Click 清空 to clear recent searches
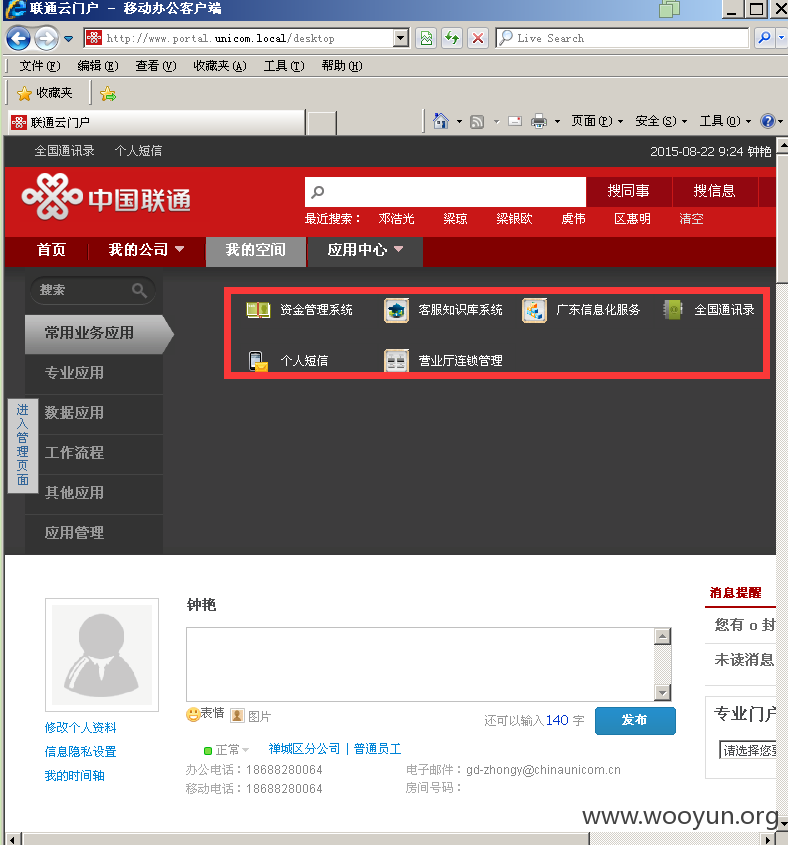The width and height of the screenshot is (788, 845). click(692, 219)
